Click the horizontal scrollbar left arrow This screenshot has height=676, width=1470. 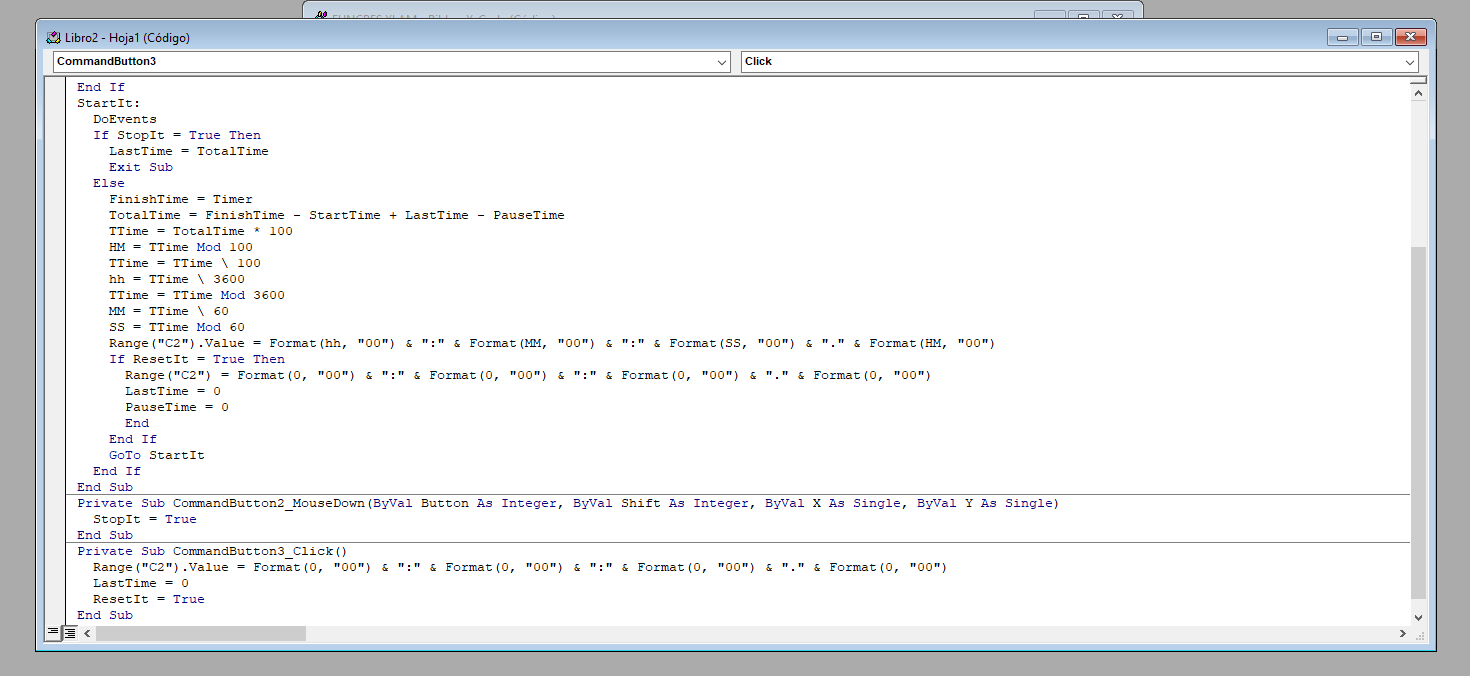pos(86,633)
